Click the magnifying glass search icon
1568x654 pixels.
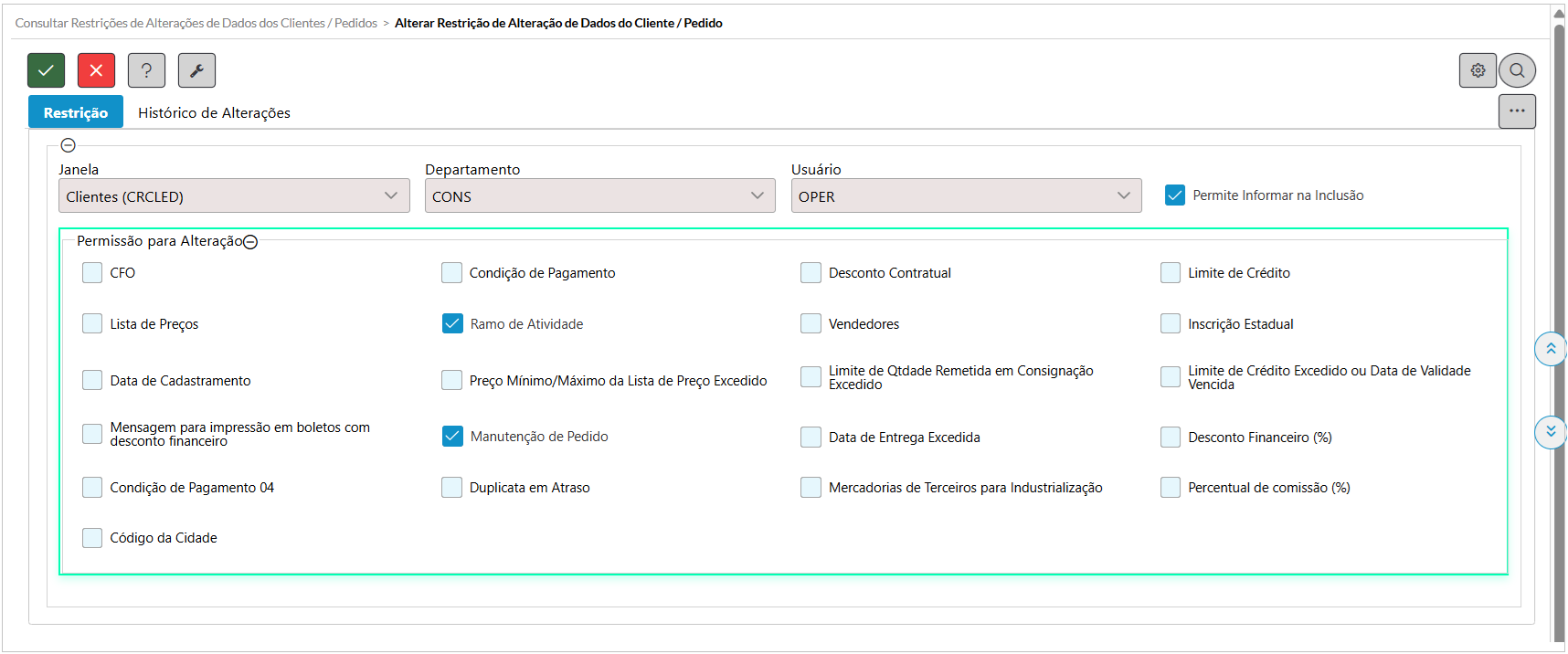coord(1517,70)
